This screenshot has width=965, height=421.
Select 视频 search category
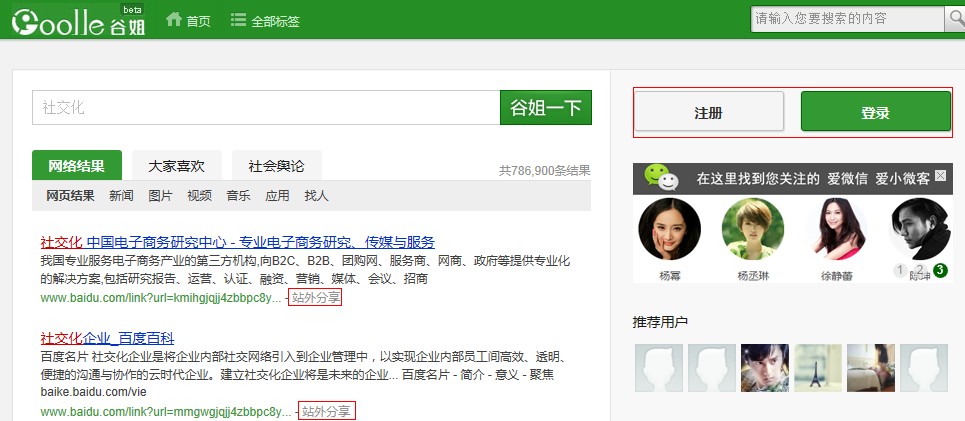click(x=199, y=196)
